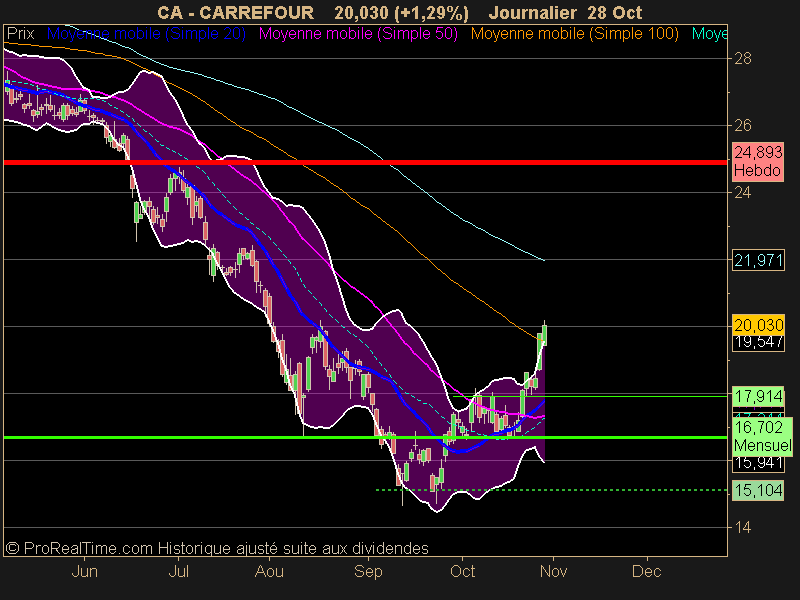Click the 26 price axis label
Image resolution: width=800 pixels, height=600 pixels.
743,125
